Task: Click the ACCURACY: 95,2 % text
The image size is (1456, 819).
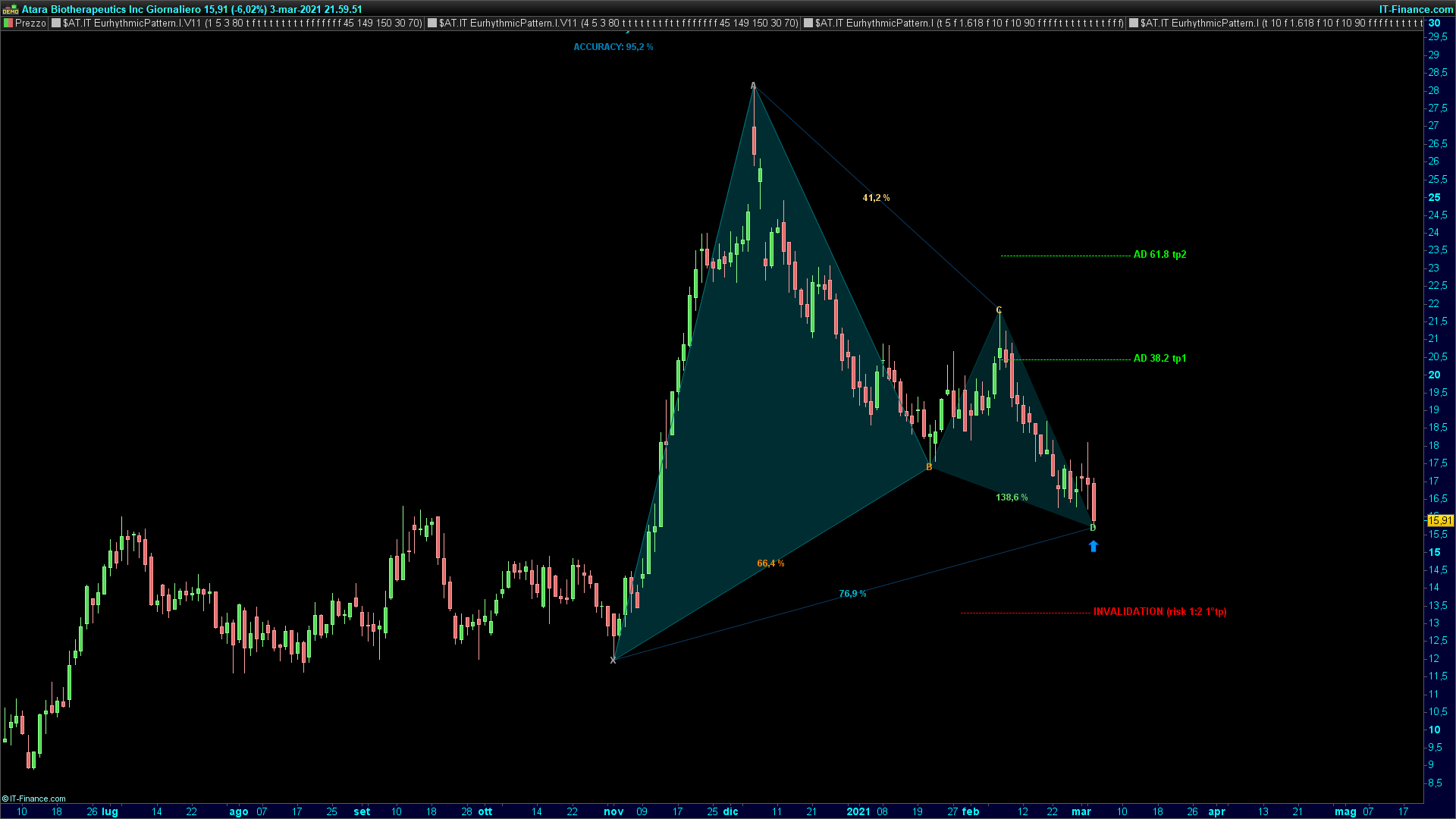Action: point(613,47)
